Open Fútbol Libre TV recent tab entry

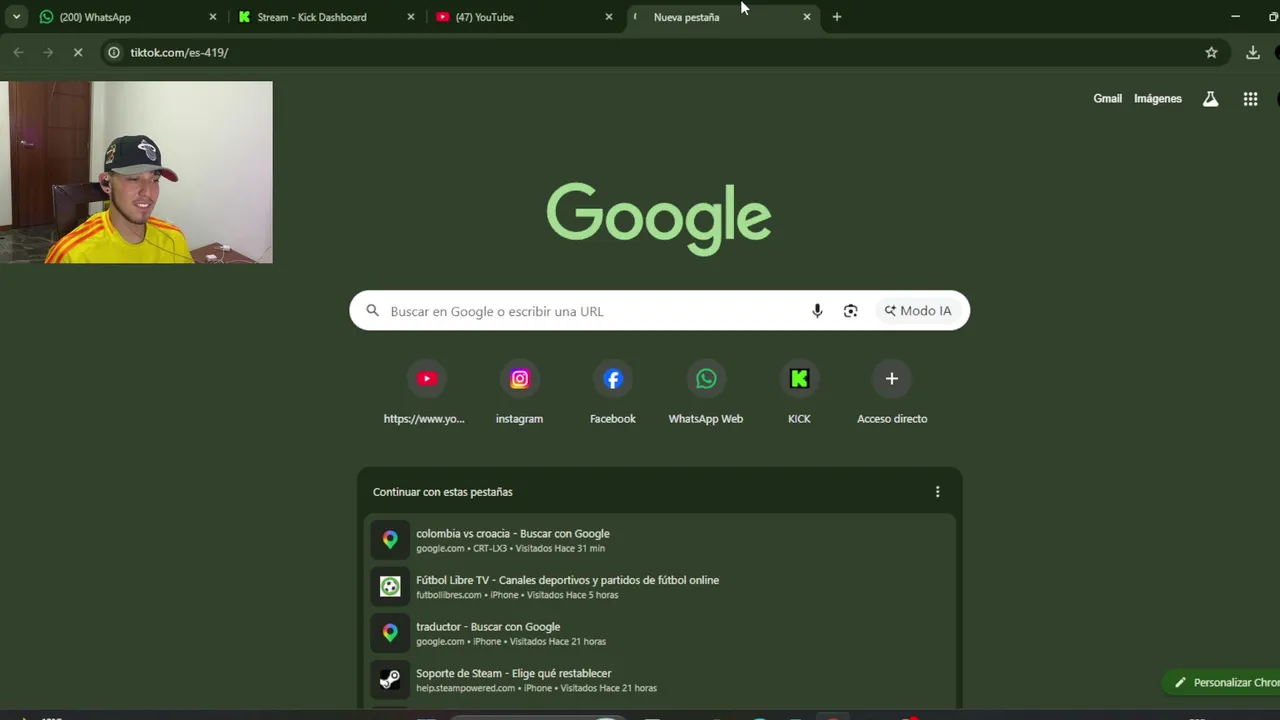(x=660, y=587)
